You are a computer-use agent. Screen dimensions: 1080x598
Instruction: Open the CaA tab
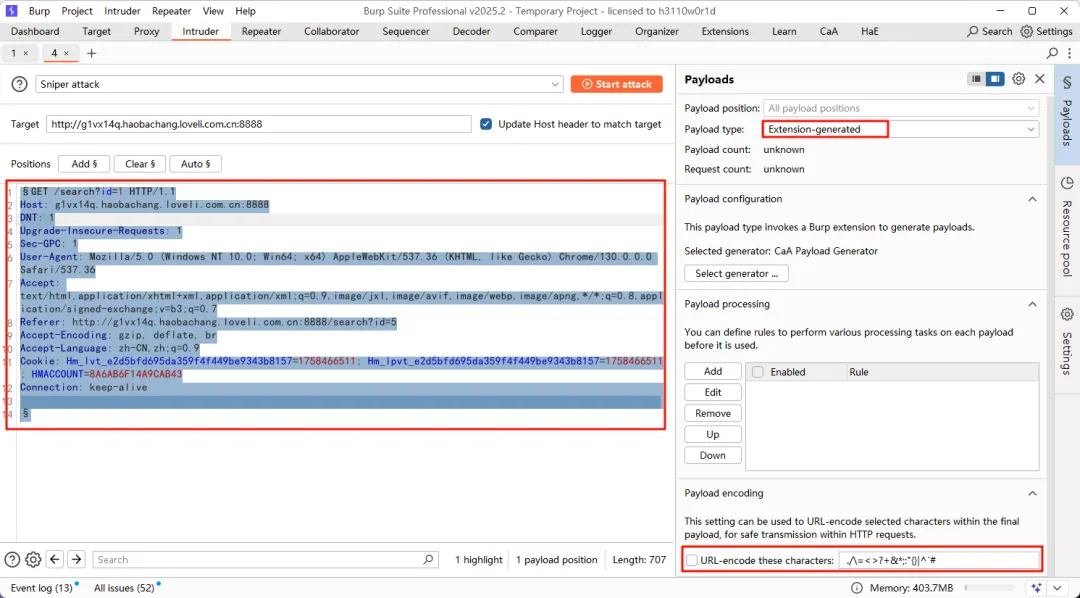(829, 31)
